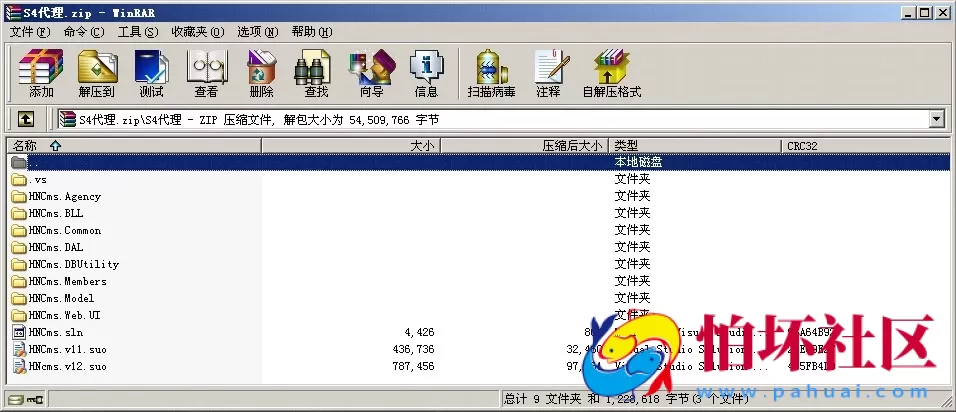Image resolution: width=956 pixels, height=412 pixels.
Task: Select the HNCms.sln file icon
Action: pos(19,332)
